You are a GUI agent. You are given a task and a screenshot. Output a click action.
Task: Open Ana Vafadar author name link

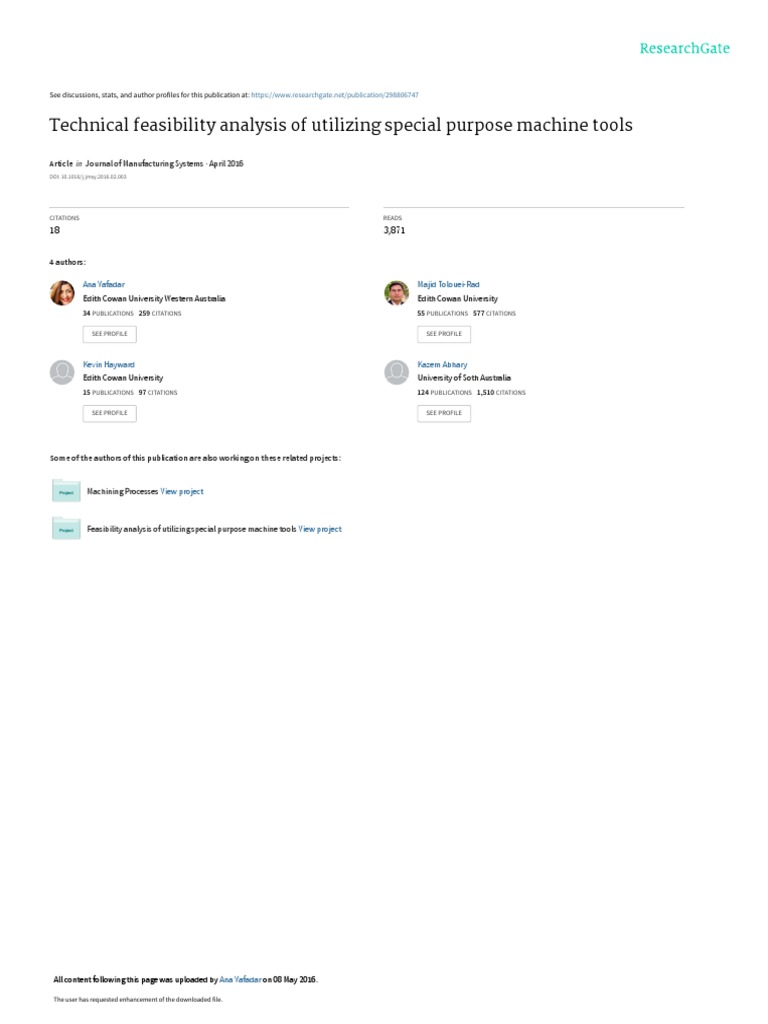pos(104,284)
